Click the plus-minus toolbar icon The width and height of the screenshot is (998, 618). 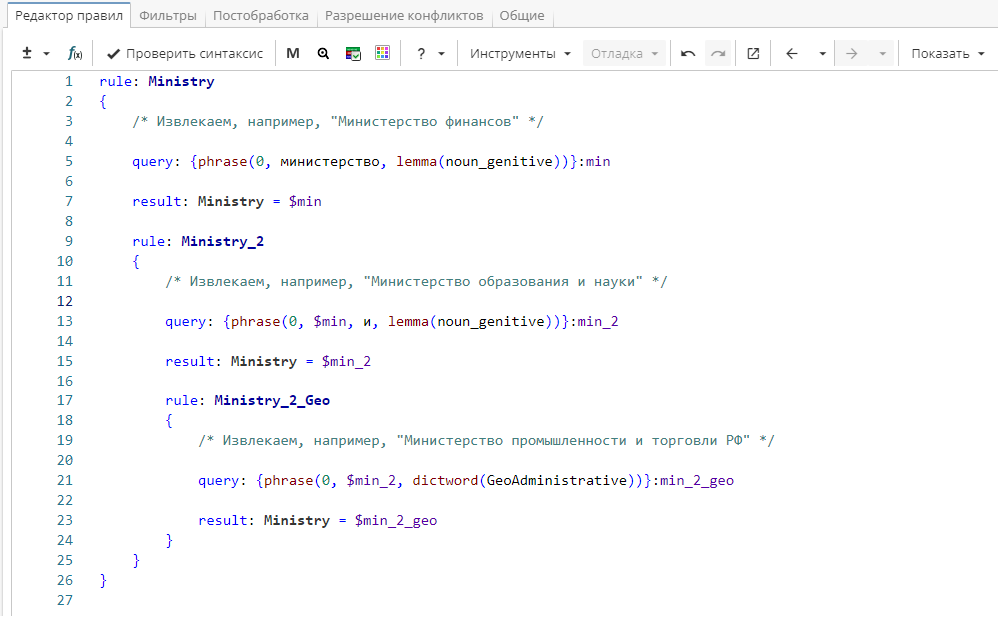(27, 53)
